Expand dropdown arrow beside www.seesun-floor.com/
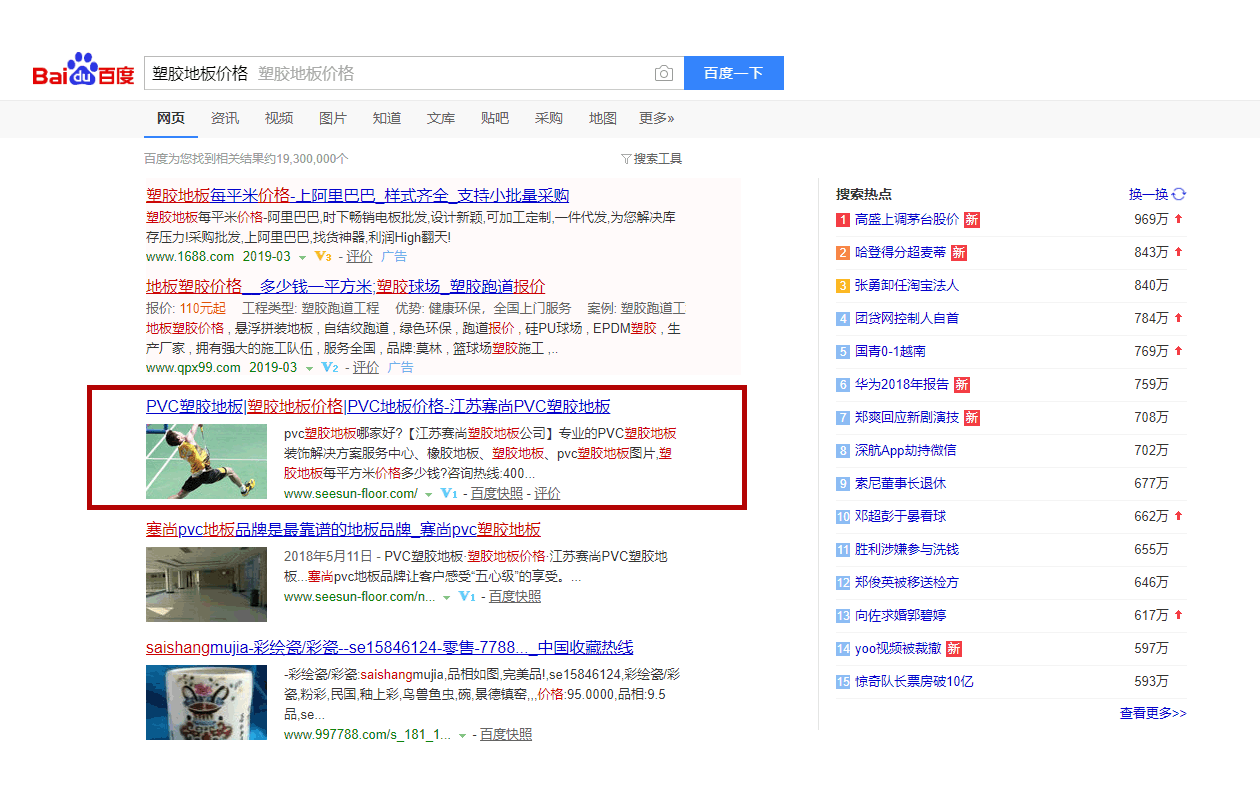Image resolution: width=1260 pixels, height=809 pixels. pos(428,494)
